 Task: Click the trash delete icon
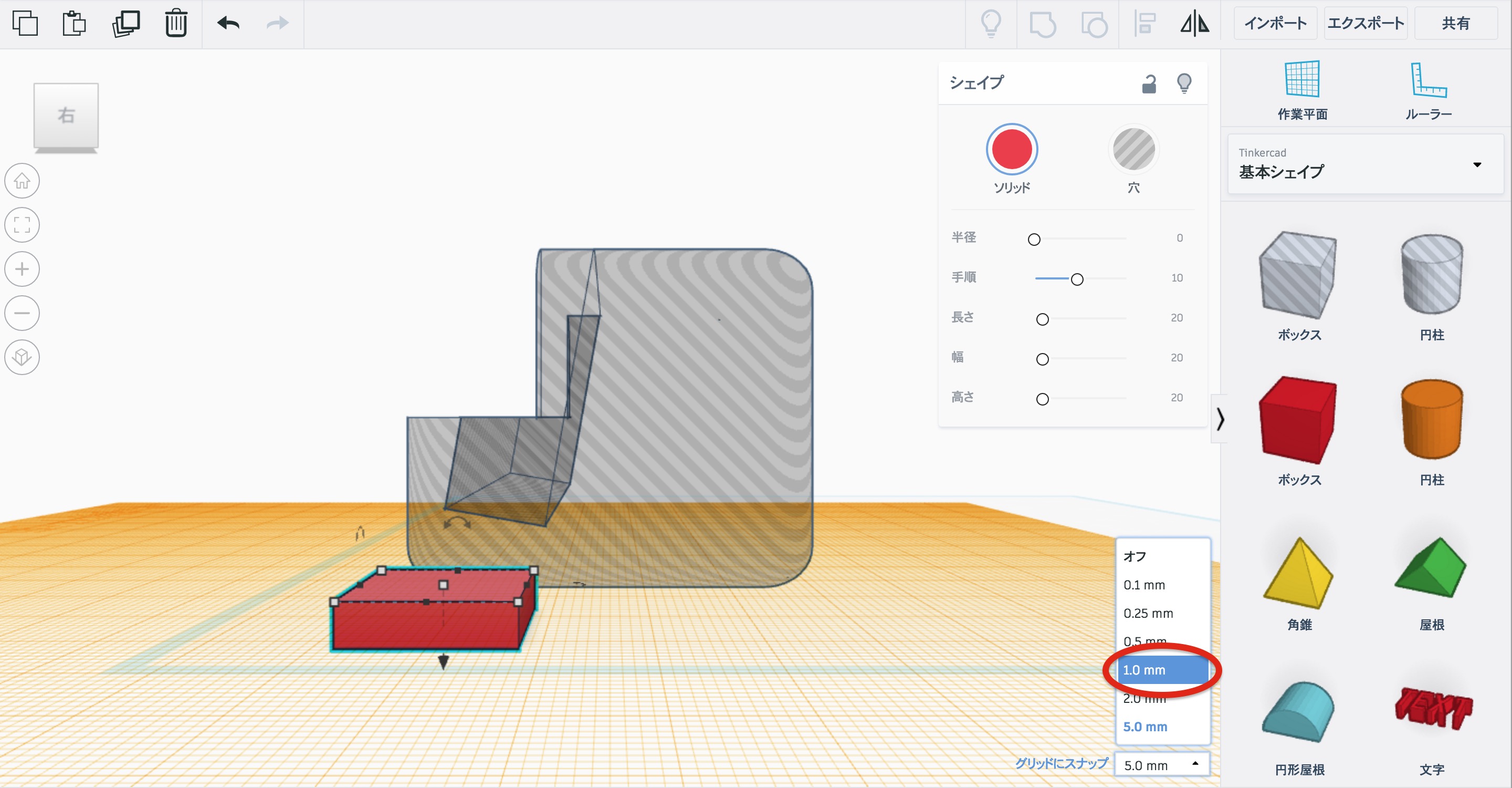(x=175, y=24)
